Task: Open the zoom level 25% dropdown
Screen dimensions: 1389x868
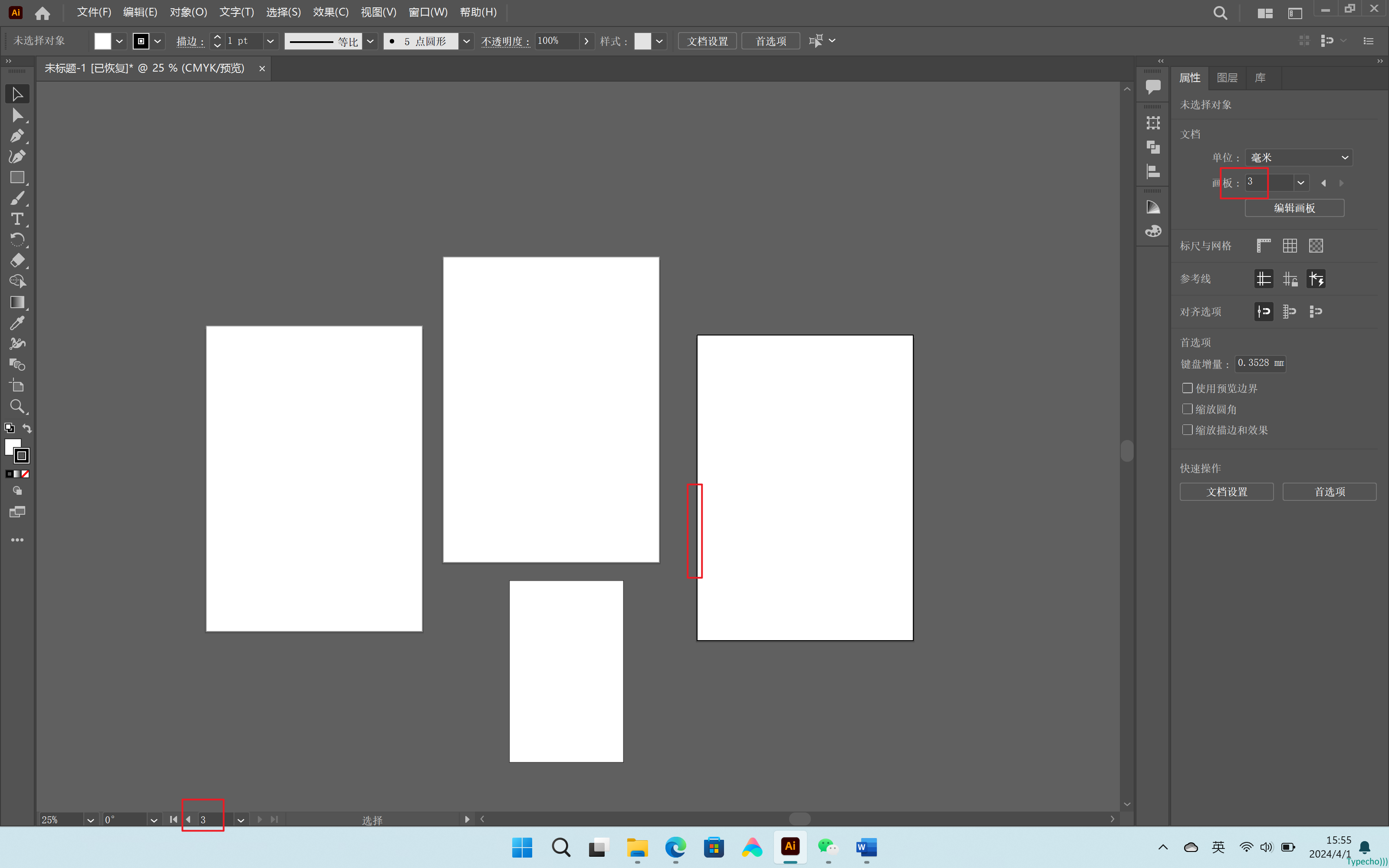Action: (90, 820)
